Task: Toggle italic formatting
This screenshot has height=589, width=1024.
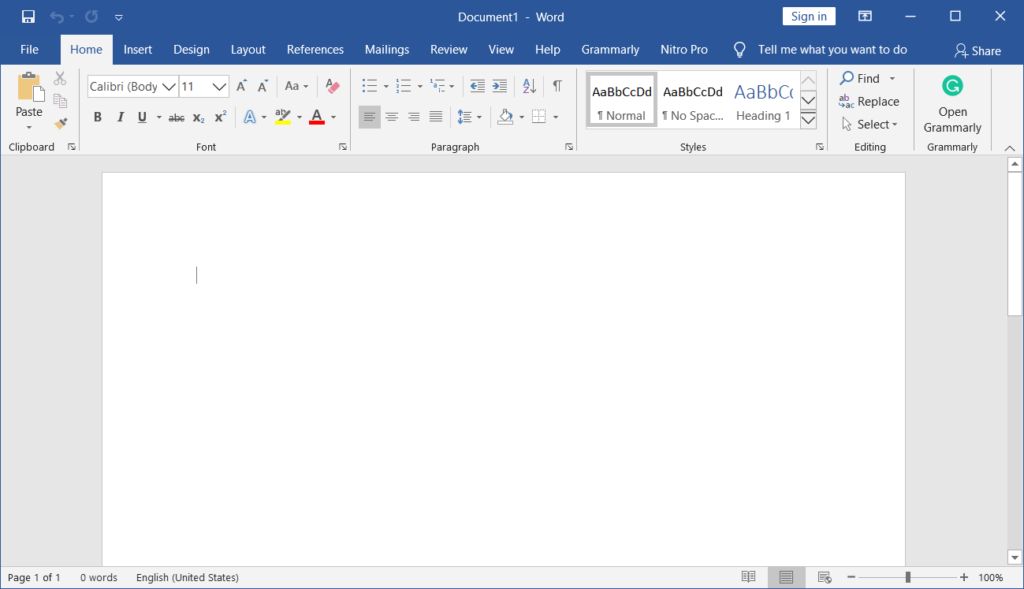Action: (x=120, y=117)
